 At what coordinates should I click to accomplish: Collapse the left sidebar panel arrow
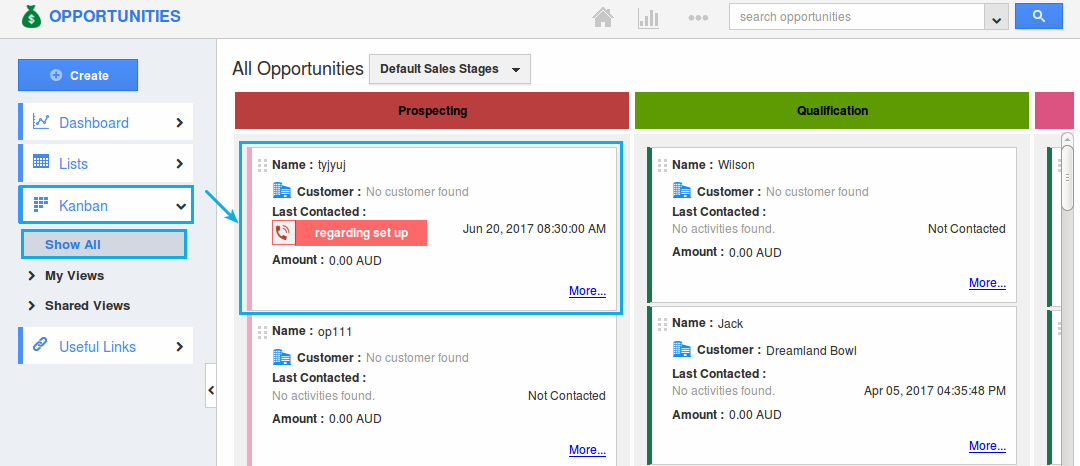(x=210, y=389)
